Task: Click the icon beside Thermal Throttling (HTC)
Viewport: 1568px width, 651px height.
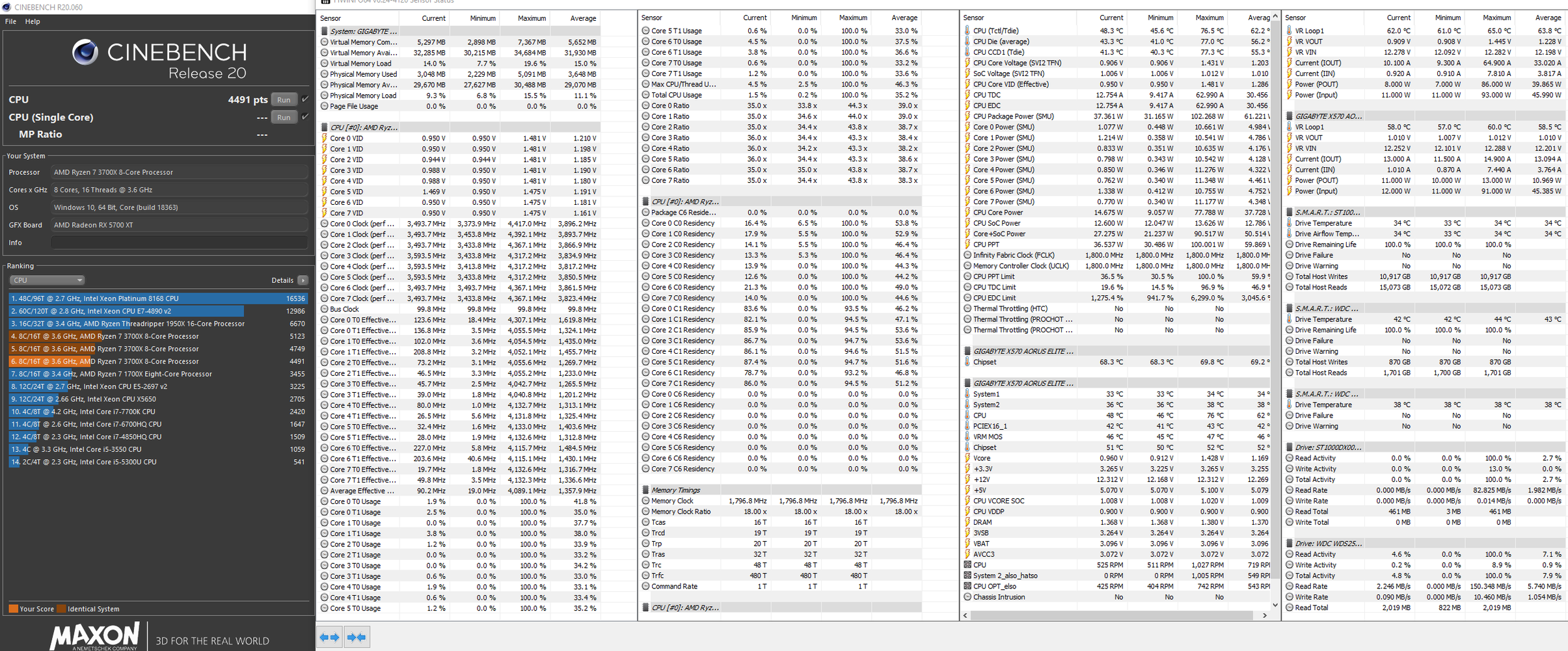Action: 967,308
